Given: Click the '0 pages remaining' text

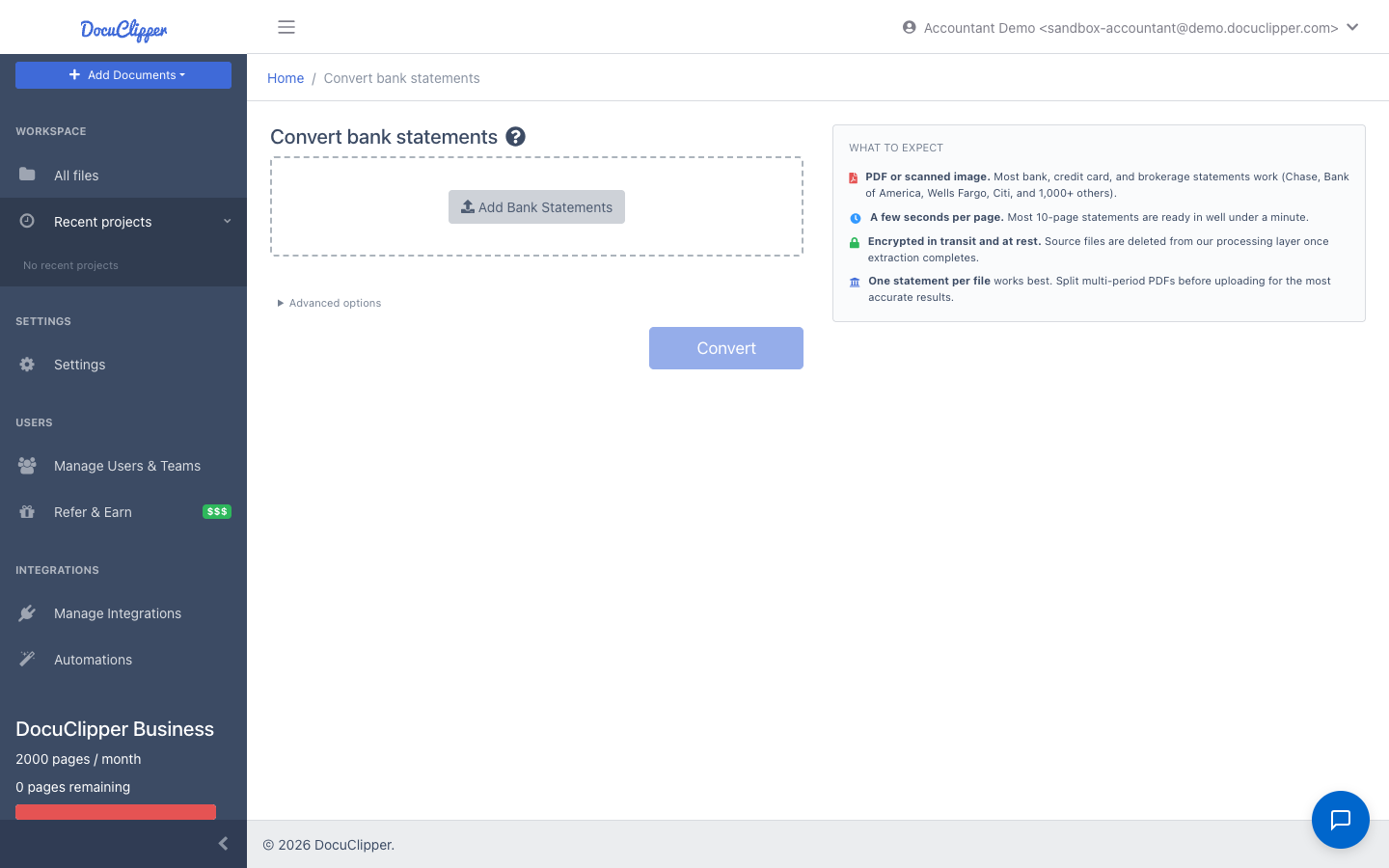Looking at the screenshot, I should (x=72, y=787).
